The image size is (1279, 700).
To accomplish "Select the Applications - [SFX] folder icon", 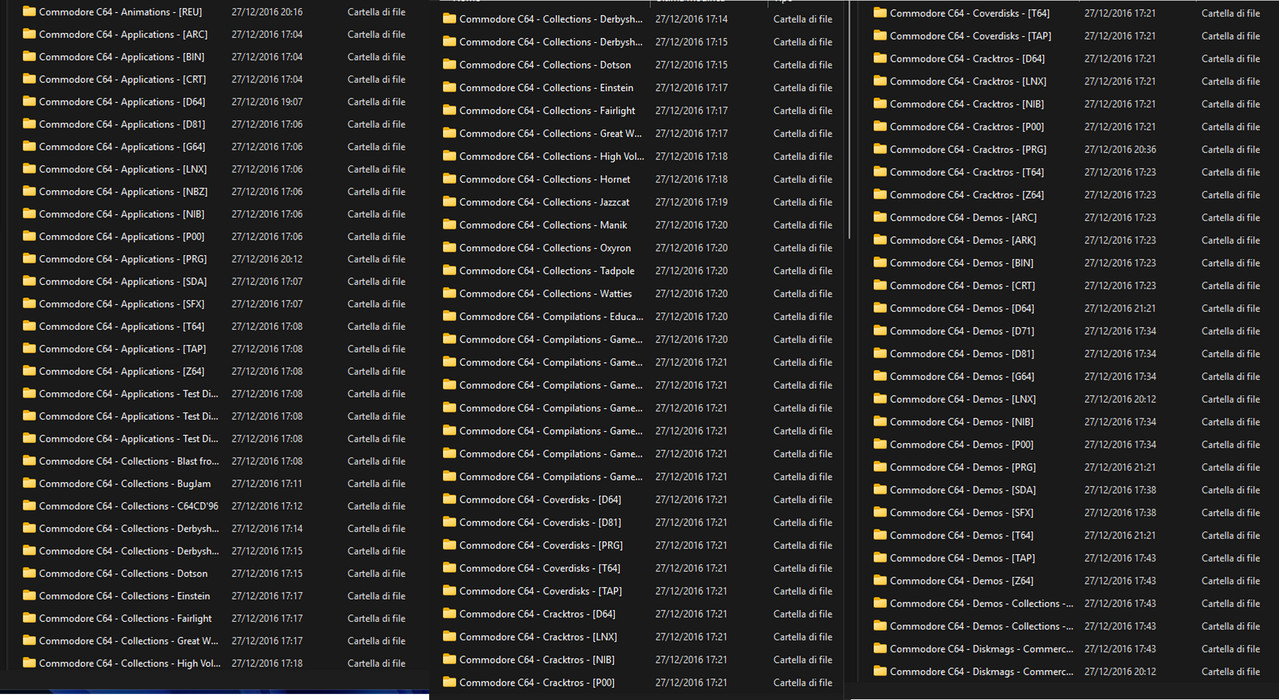I will click(x=29, y=304).
